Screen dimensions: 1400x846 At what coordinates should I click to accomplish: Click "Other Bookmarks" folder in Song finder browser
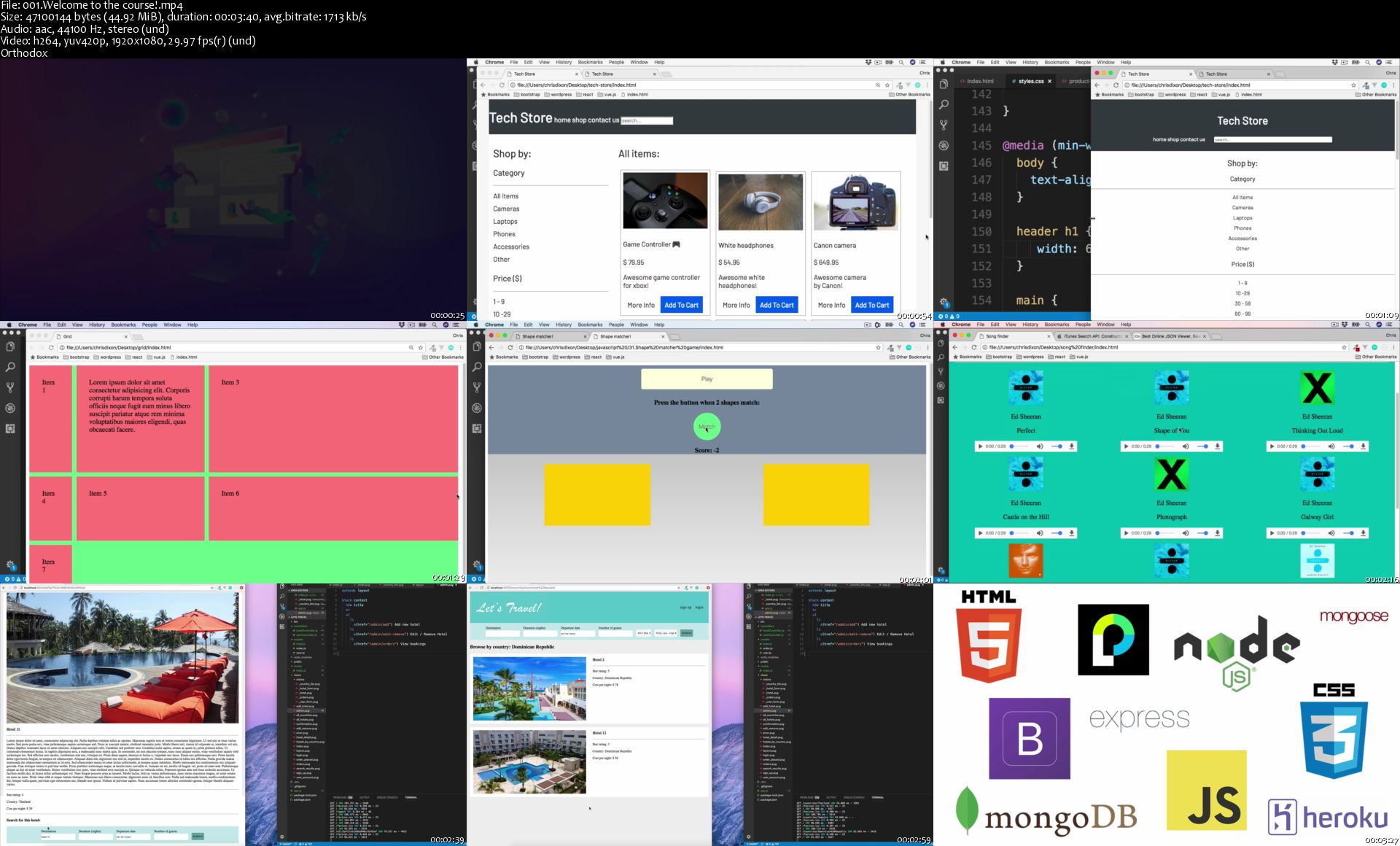(x=1377, y=357)
